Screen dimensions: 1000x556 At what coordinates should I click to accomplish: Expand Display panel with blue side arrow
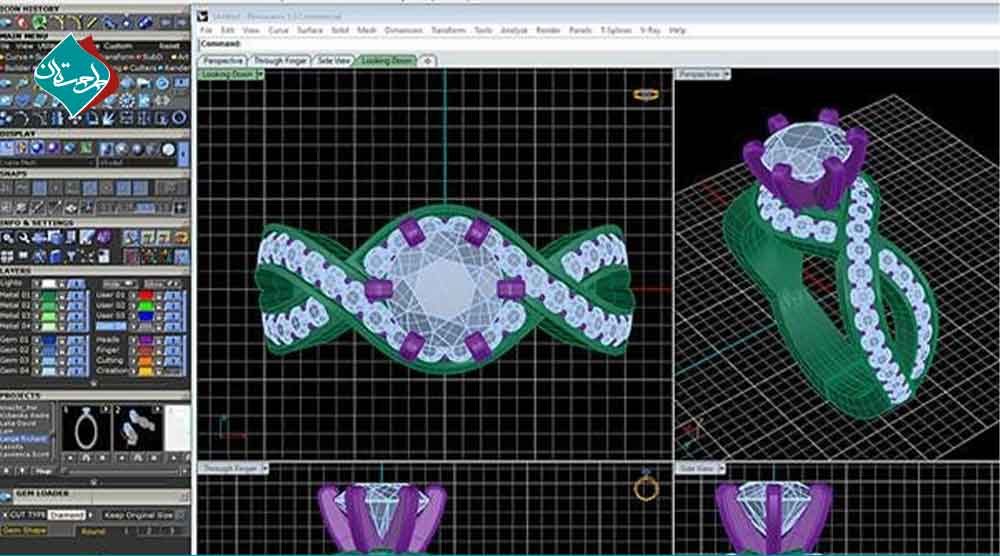pyautogui.click(x=184, y=154)
